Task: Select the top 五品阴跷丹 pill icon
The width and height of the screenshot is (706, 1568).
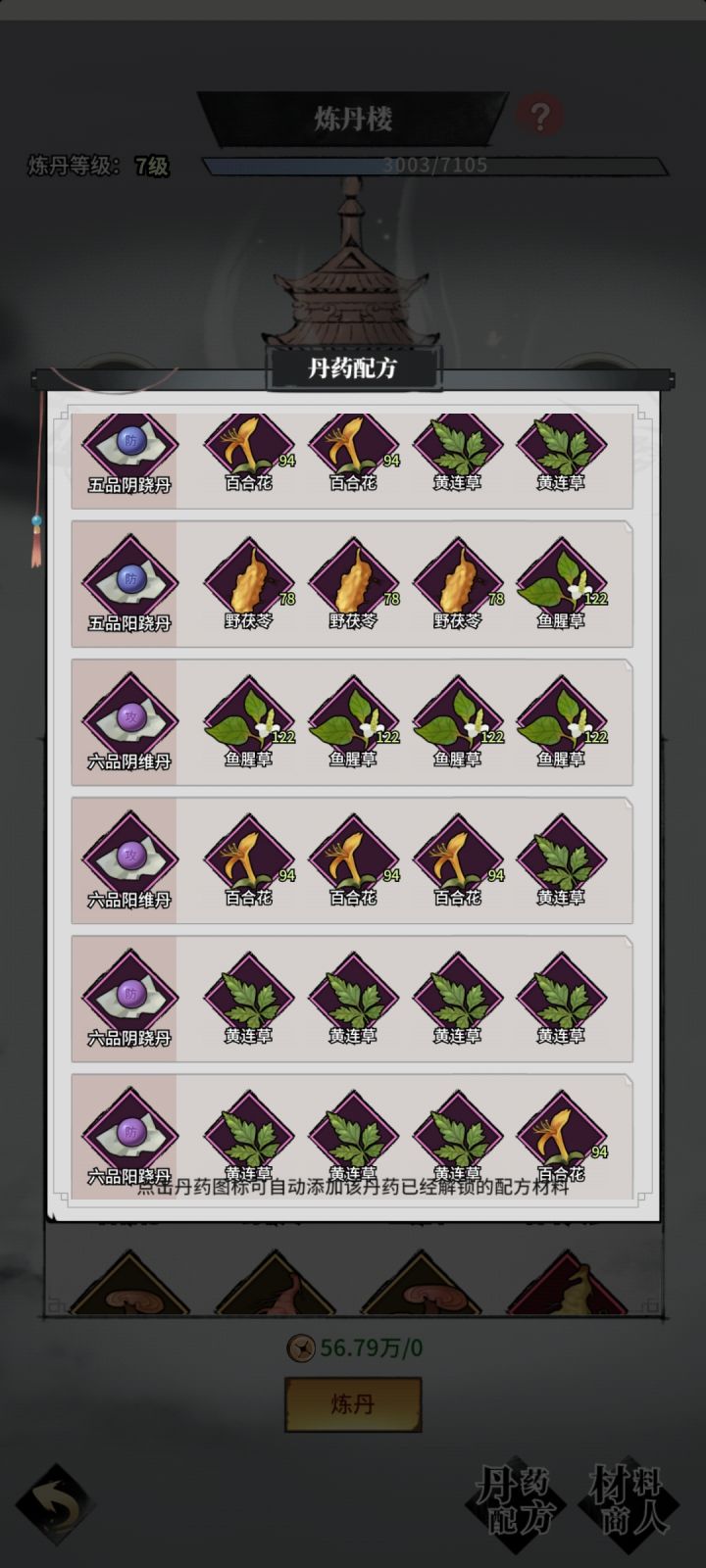Action: point(129,453)
